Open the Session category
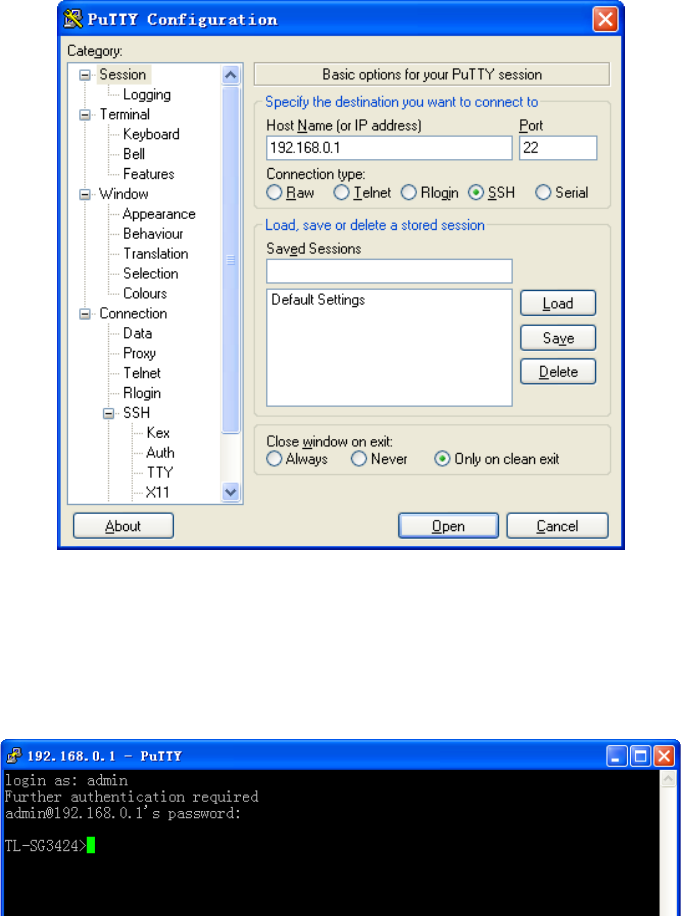The width and height of the screenshot is (681, 916). click(x=123, y=75)
